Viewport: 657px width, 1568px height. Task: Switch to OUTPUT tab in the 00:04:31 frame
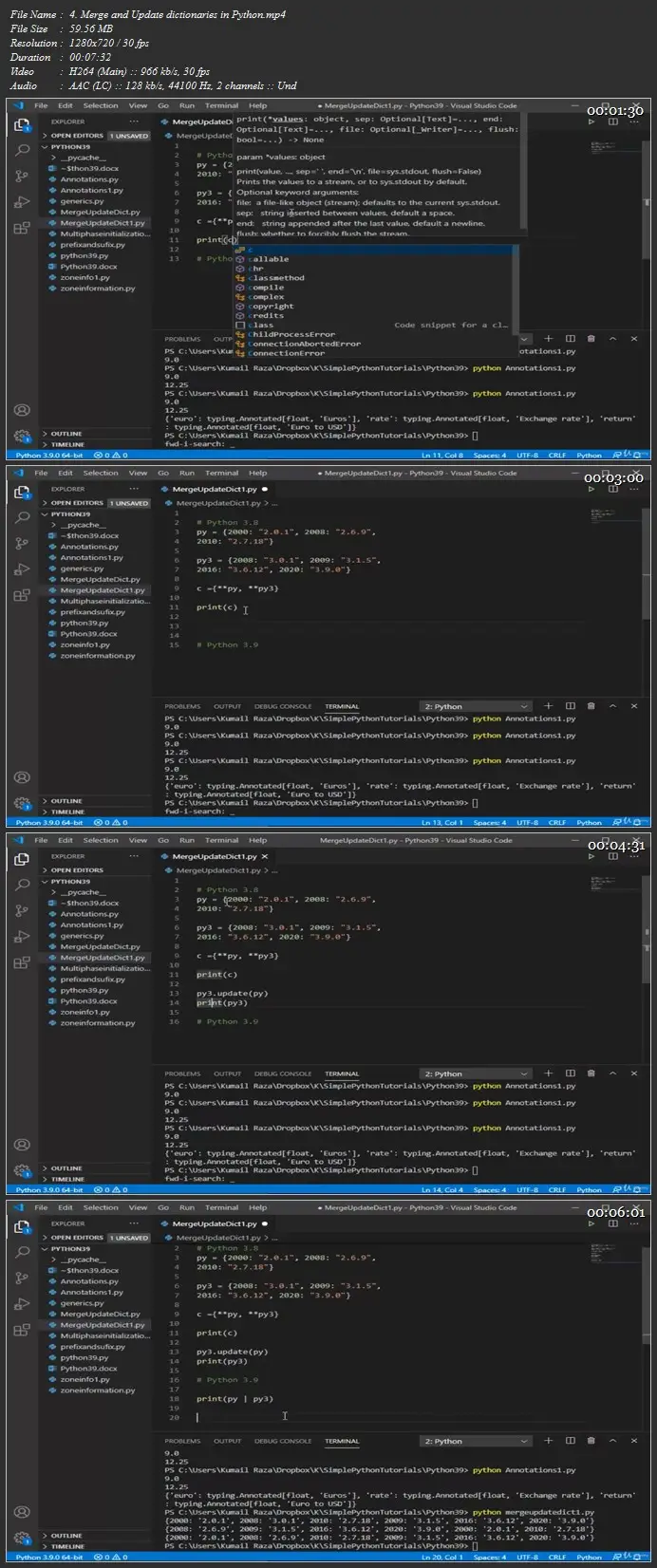tap(227, 1073)
